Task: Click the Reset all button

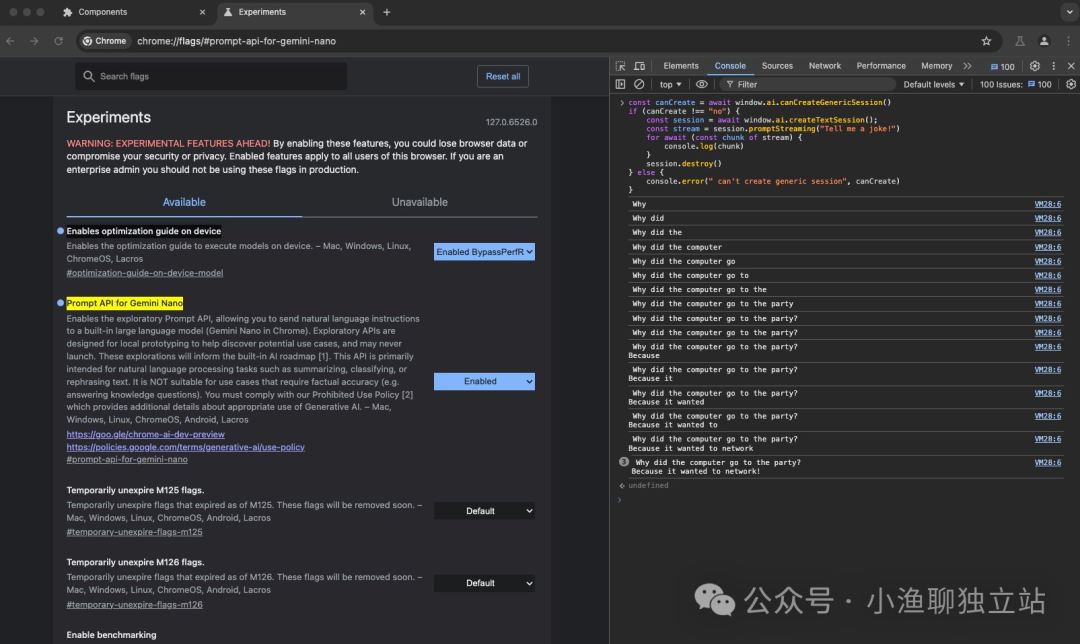Action: click(503, 76)
